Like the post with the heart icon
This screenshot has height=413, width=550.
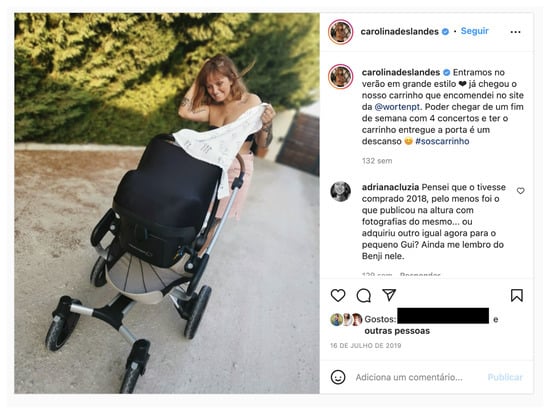pyautogui.click(x=338, y=295)
